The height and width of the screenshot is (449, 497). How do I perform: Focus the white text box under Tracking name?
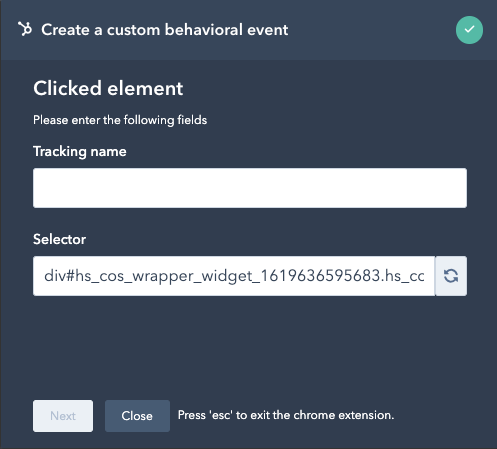pos(250,188)
